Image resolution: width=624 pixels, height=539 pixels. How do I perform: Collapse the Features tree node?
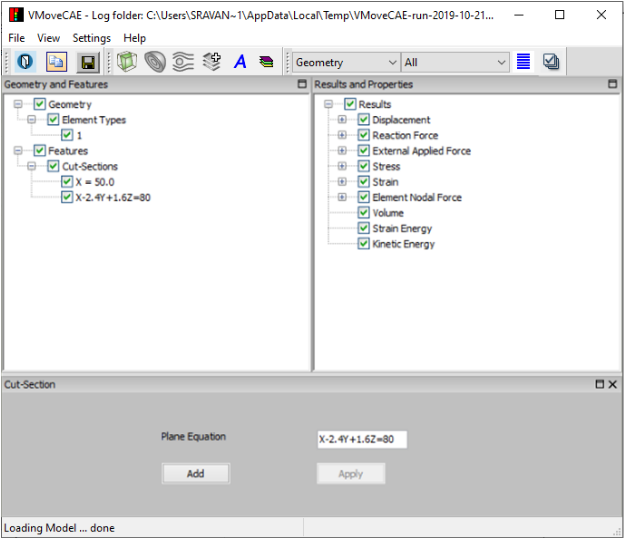[x=18, y=150]
